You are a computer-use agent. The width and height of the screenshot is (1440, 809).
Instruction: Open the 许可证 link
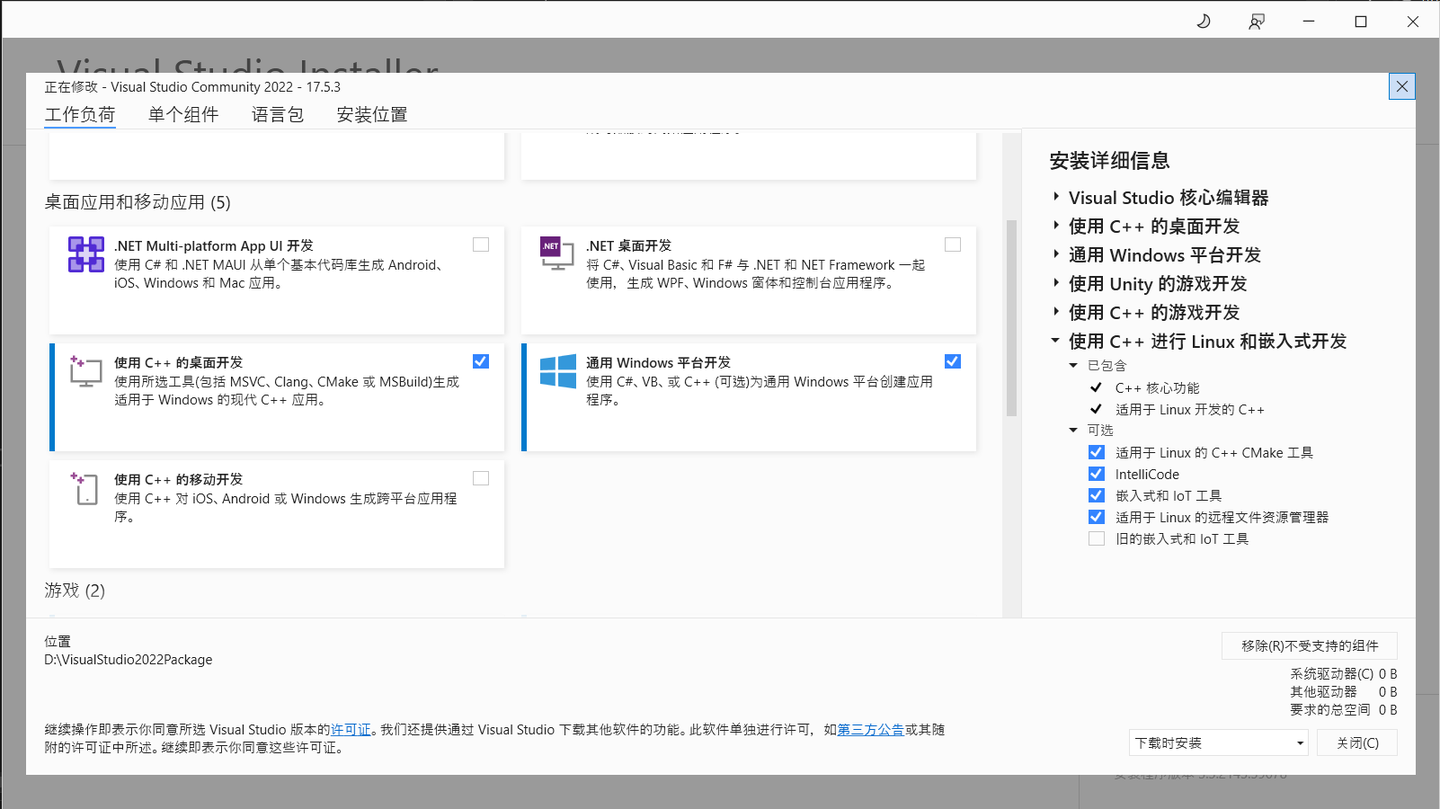pyautogui.click(x=350, y=729)
